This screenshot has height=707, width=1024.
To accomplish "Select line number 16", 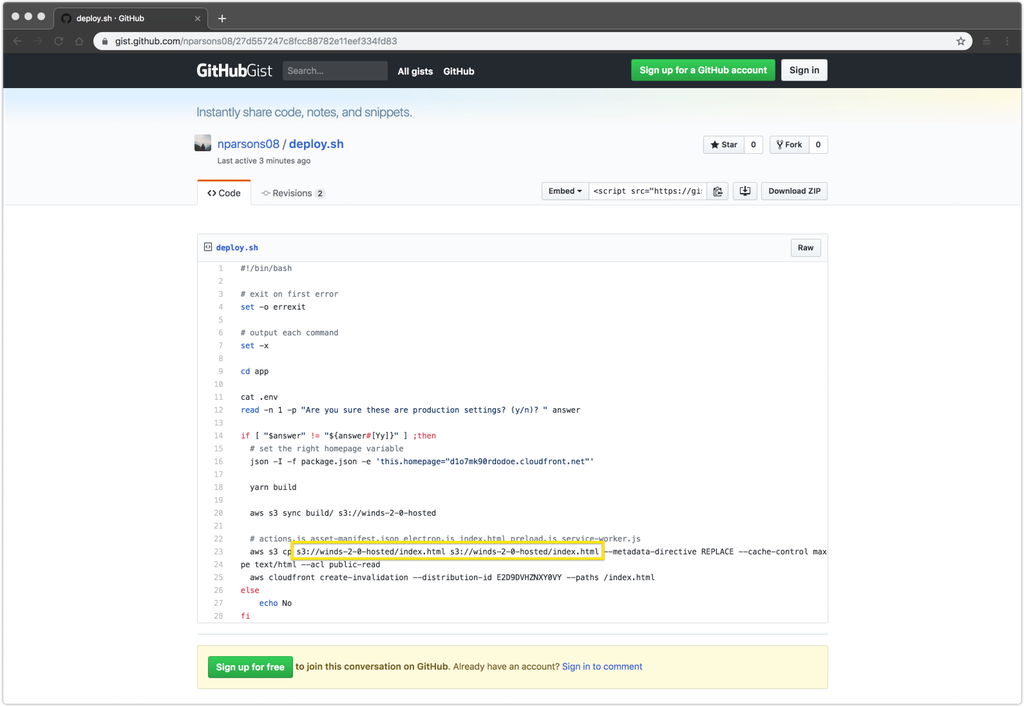I will click(219, 462).
